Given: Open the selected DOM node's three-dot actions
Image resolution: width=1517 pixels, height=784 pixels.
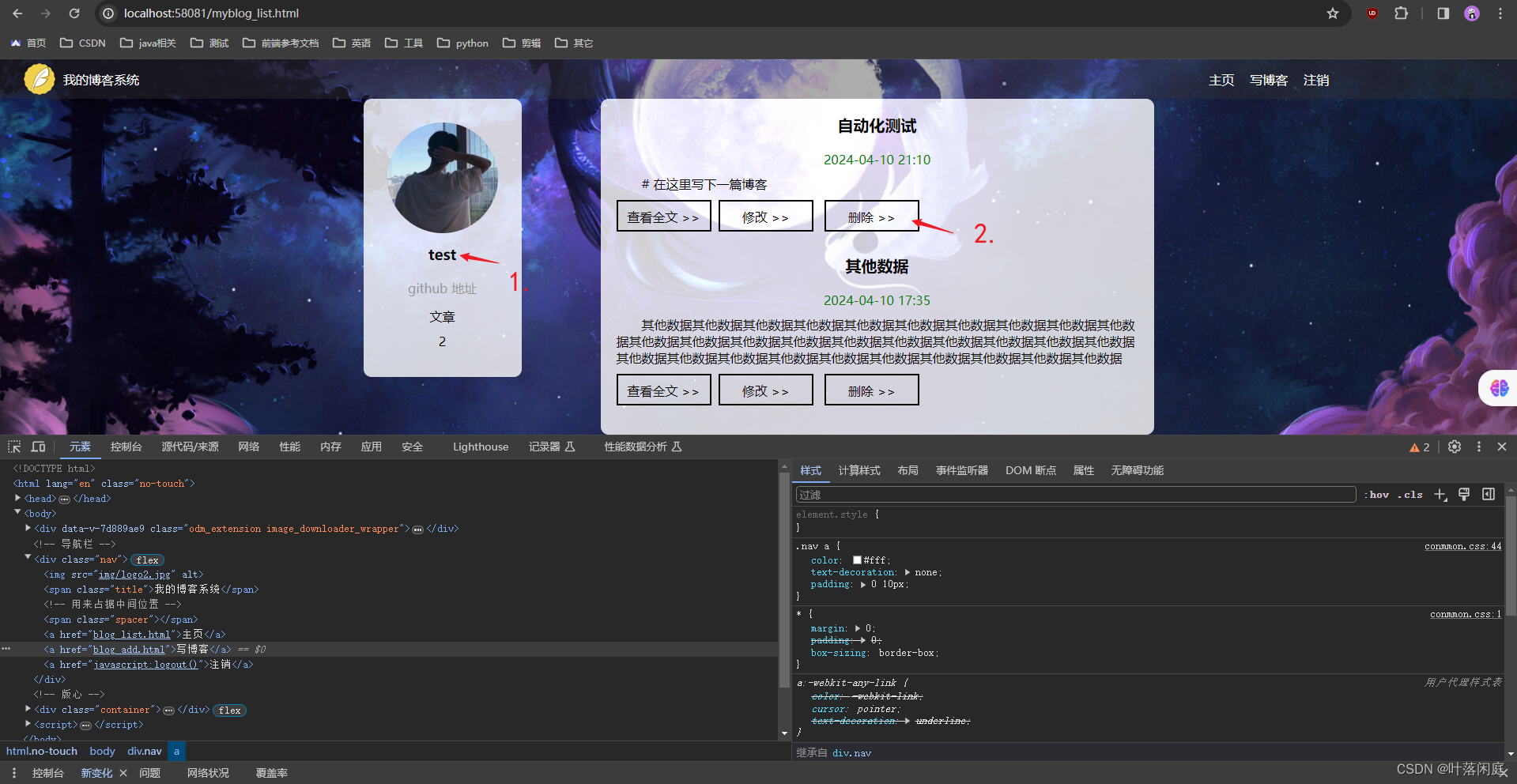Looking at the screenshot, I should pos(6,649).
